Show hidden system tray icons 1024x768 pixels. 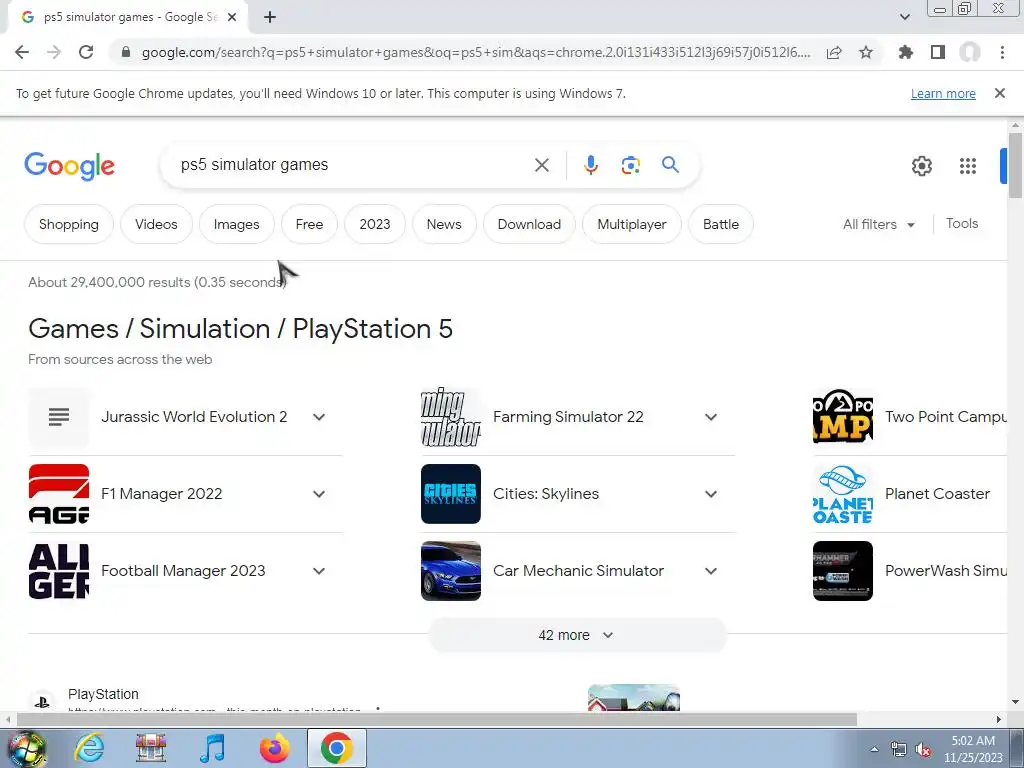874,750
